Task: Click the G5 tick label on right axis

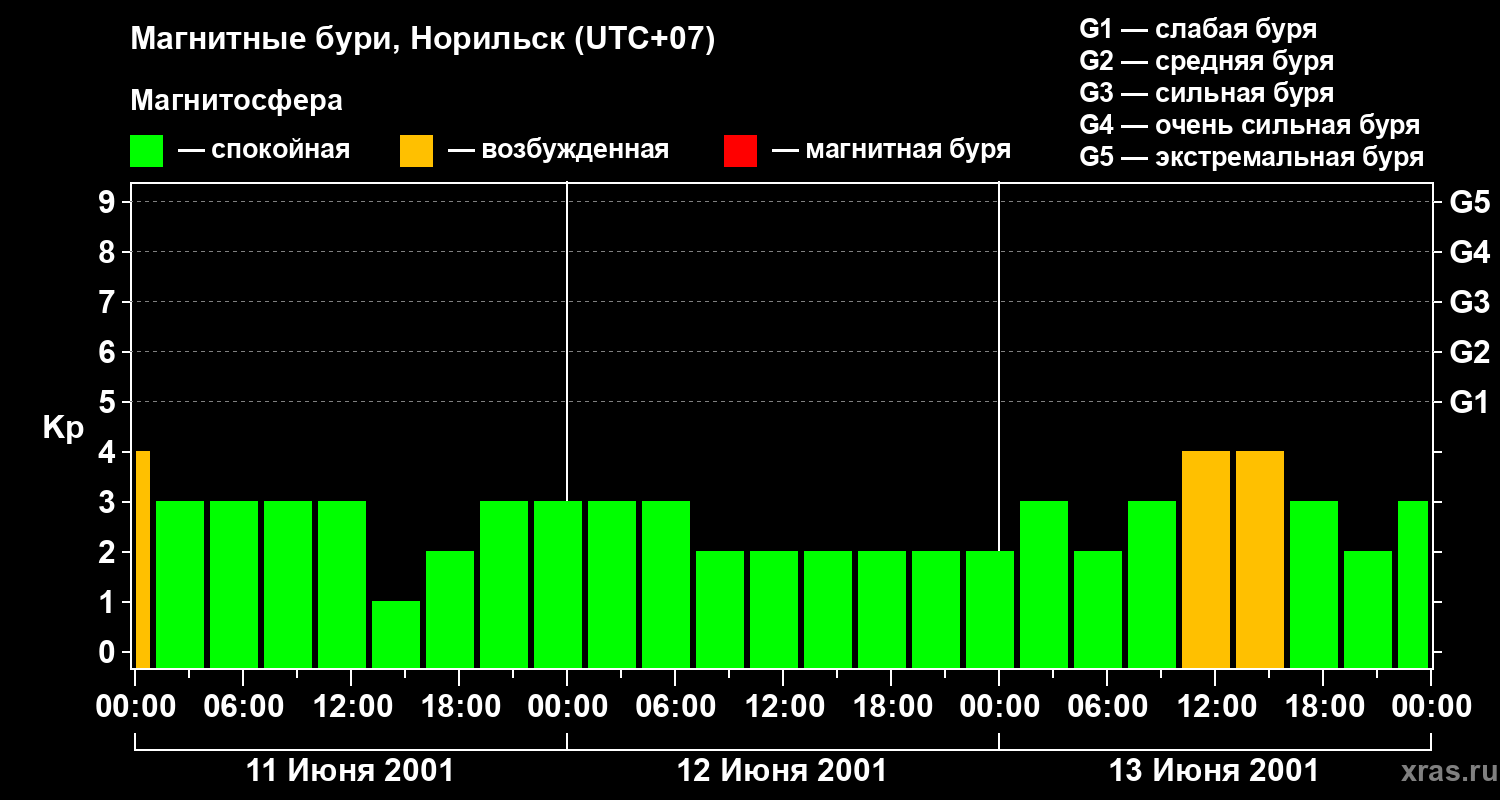Action: (x=1469, y=202)
